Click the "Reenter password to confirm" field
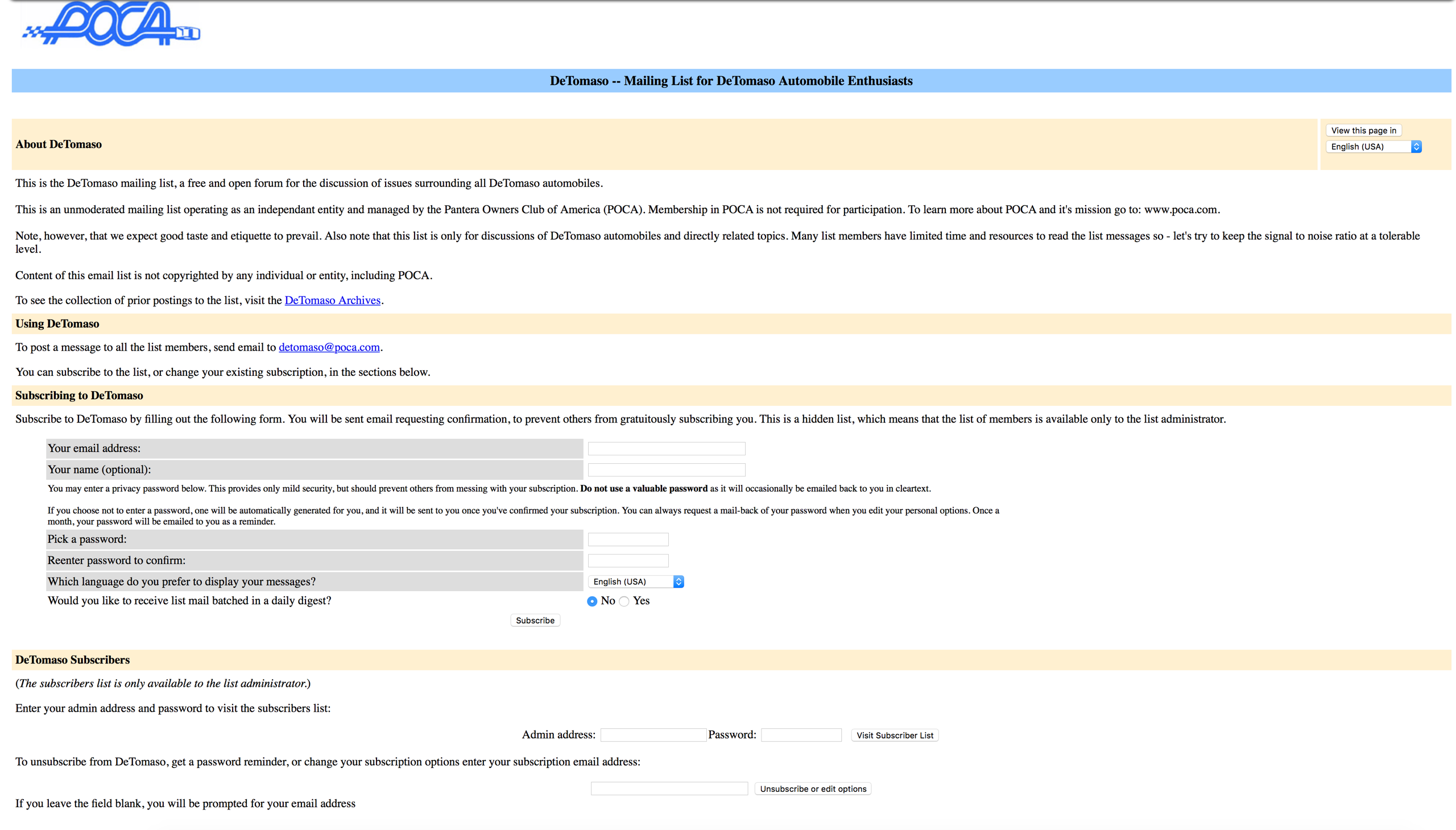Screen dimensions: 1456x830 click(627, 561)
